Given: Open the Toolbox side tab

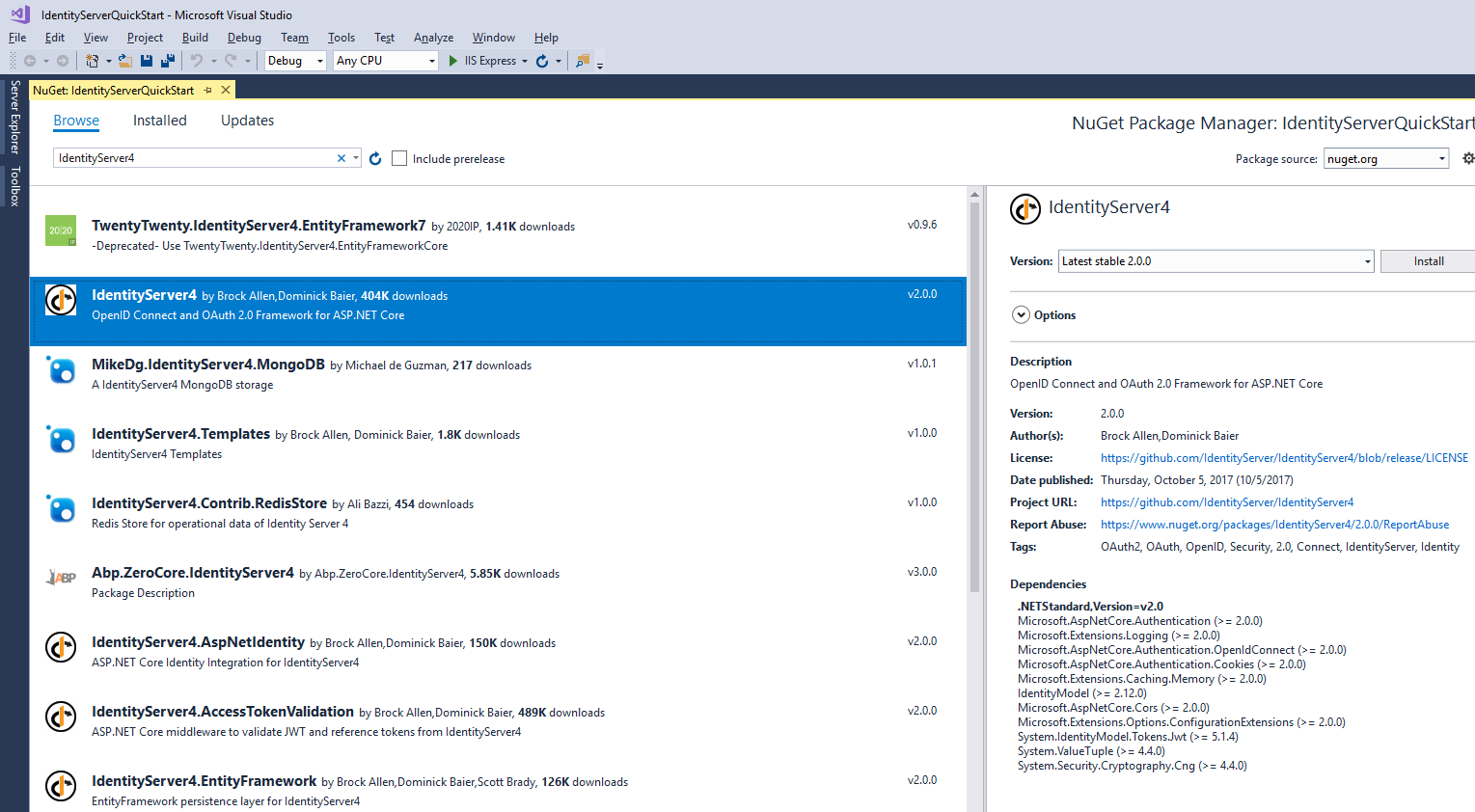Looking at the screenshot, I should coord(14,186).
